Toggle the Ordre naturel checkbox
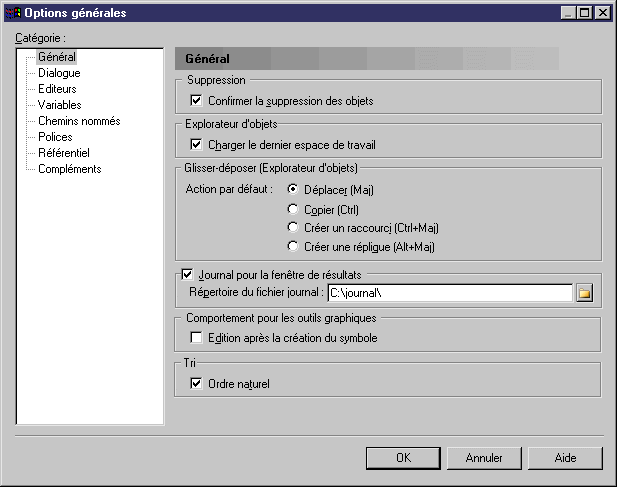 [x=196, y=383]
